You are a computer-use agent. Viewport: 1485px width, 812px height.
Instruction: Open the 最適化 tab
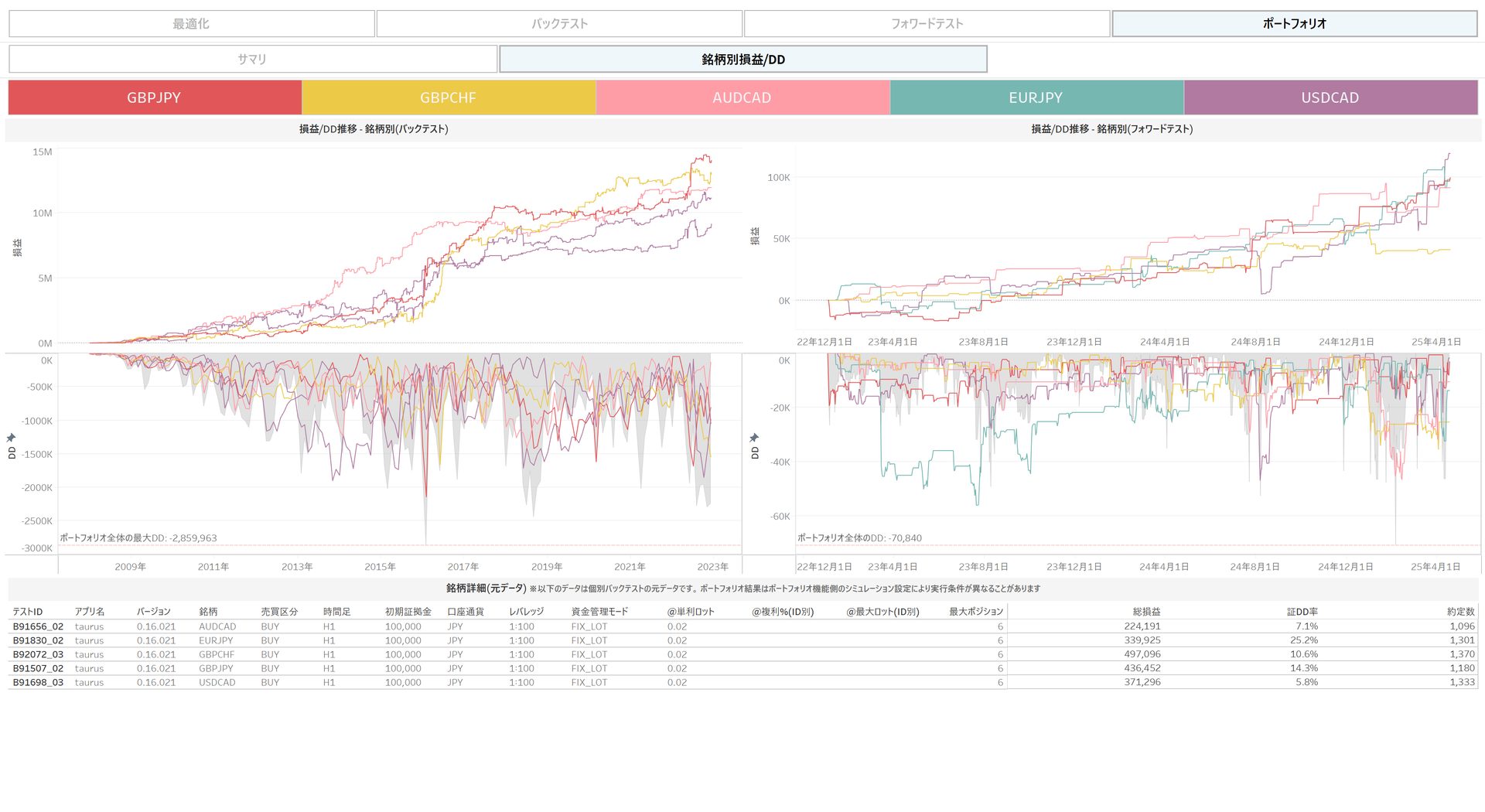tap(191, 24)
